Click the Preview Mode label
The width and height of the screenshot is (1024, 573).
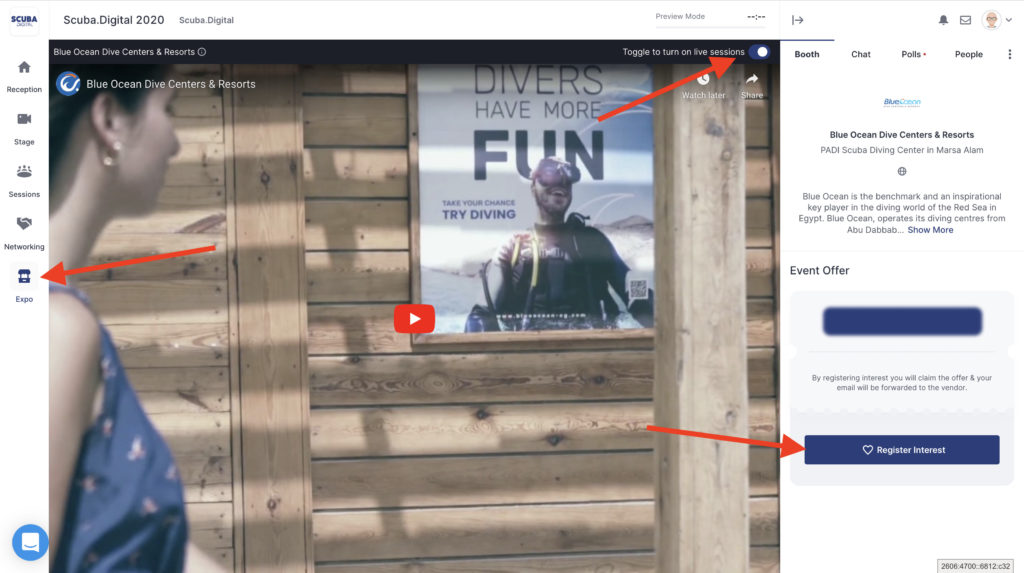click(x=680, y=16)
